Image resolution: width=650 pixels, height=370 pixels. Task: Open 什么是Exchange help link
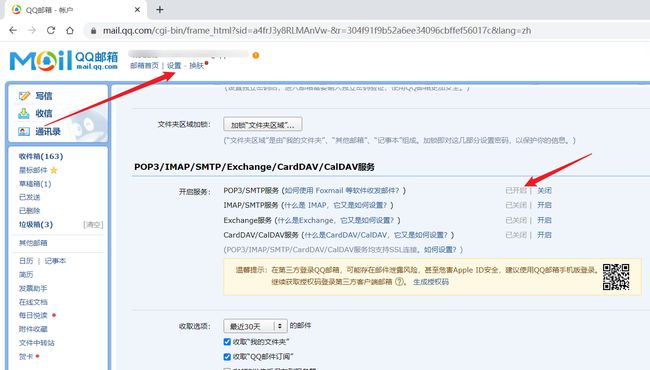[x=335, y=220]
